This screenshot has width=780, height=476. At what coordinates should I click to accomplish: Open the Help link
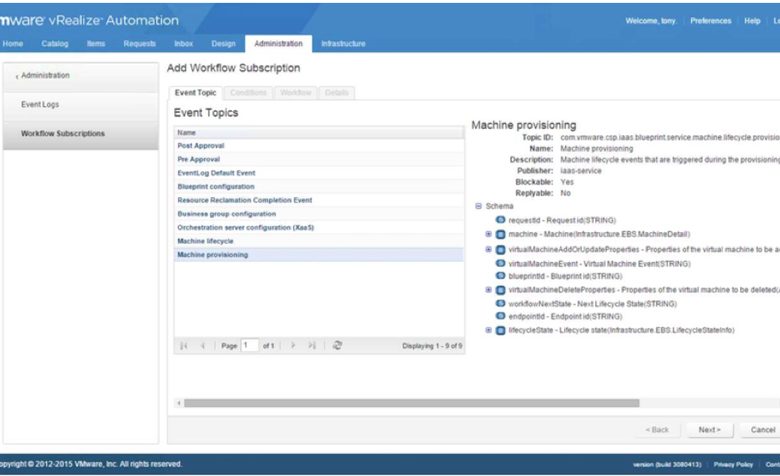tap(752, 21)
